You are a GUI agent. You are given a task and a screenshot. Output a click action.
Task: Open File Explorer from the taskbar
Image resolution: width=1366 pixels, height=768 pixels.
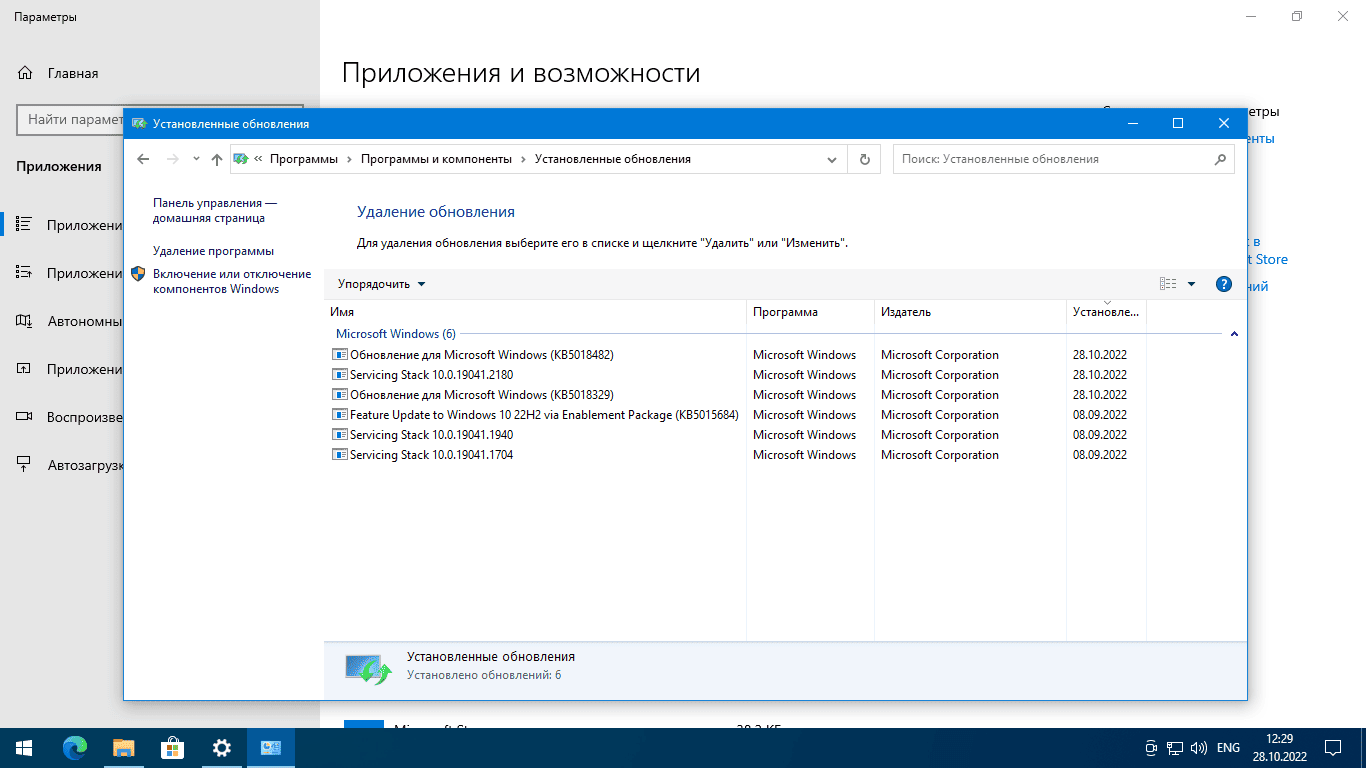pos(123,748)
